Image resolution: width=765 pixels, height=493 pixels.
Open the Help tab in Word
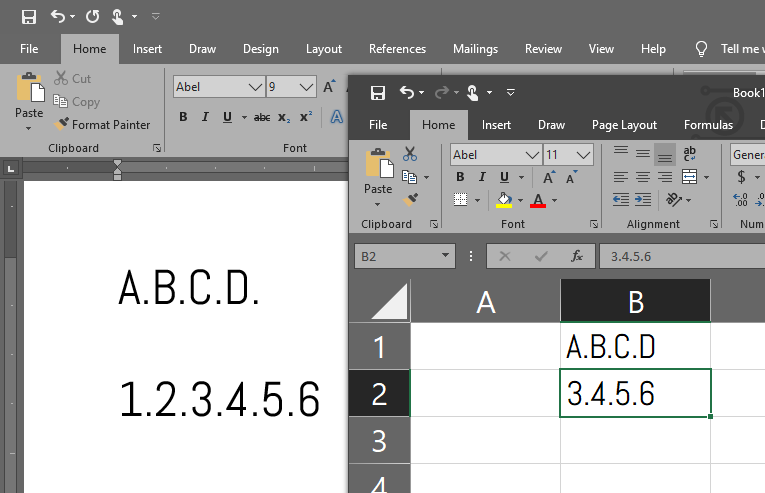click(x=653, y=49)
